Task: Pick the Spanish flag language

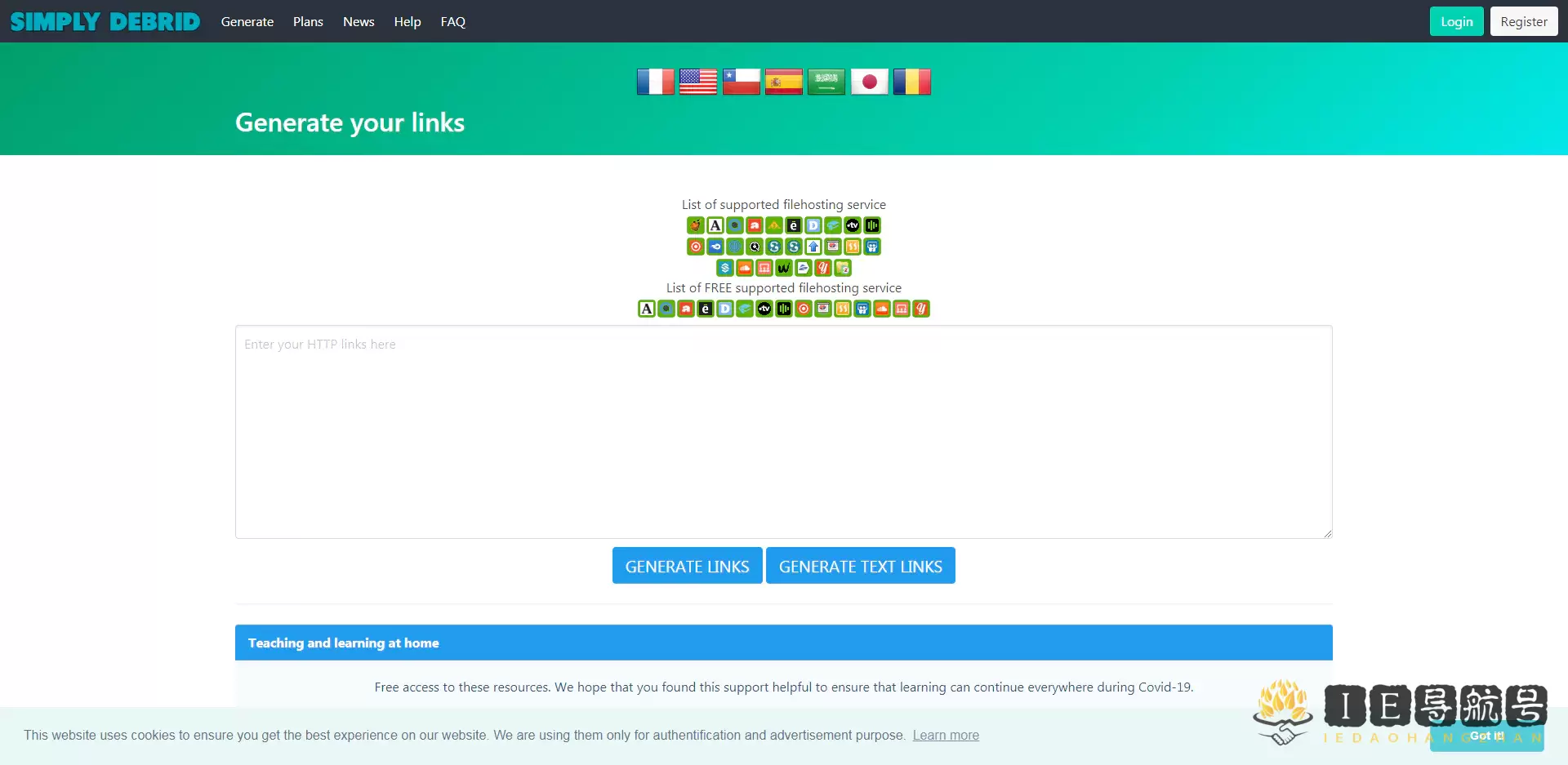Action: [x=783, y=82]
